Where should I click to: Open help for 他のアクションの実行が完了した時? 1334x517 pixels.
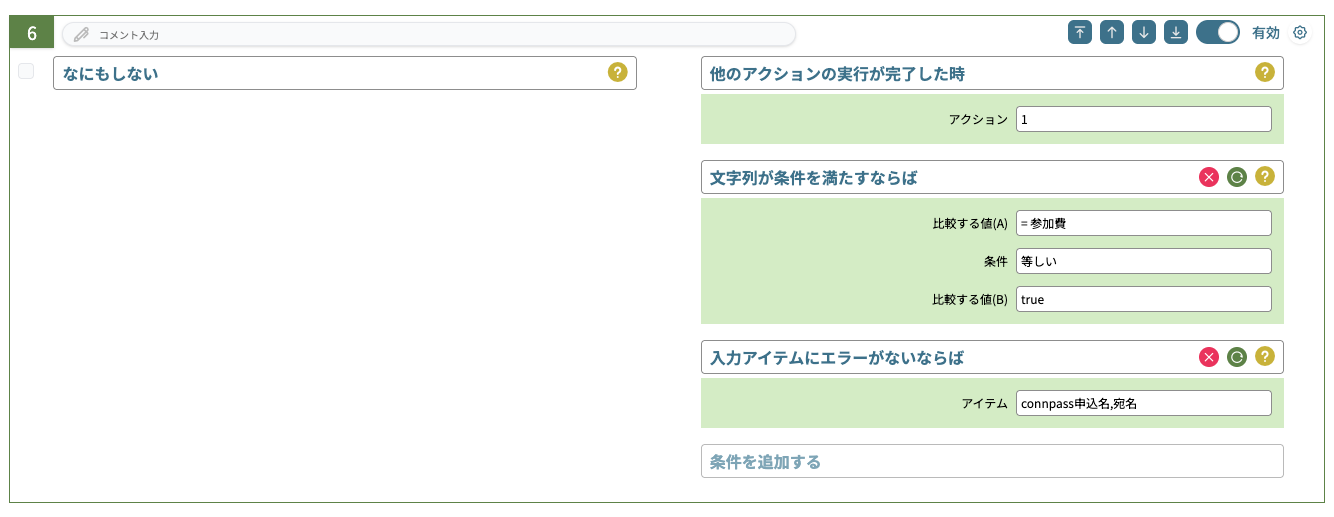(1264, 72)
